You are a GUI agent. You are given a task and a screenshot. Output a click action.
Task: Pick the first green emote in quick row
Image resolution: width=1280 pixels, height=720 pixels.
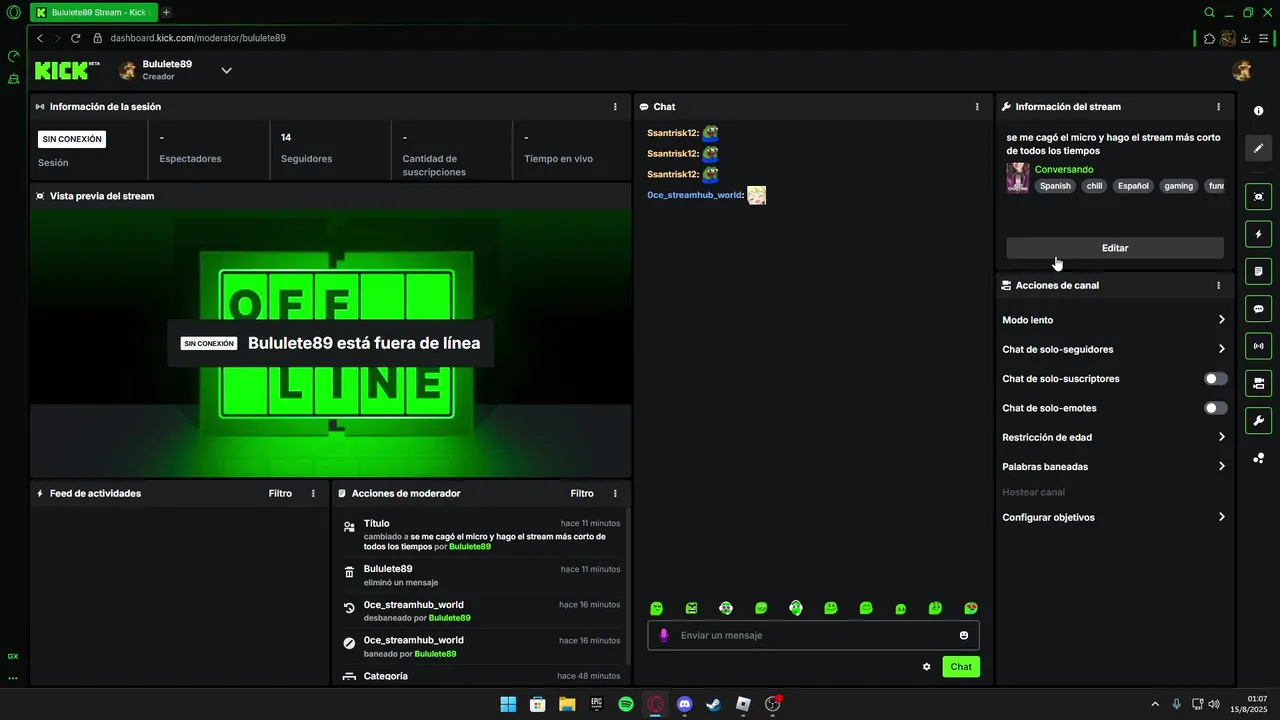pos(656,608)
